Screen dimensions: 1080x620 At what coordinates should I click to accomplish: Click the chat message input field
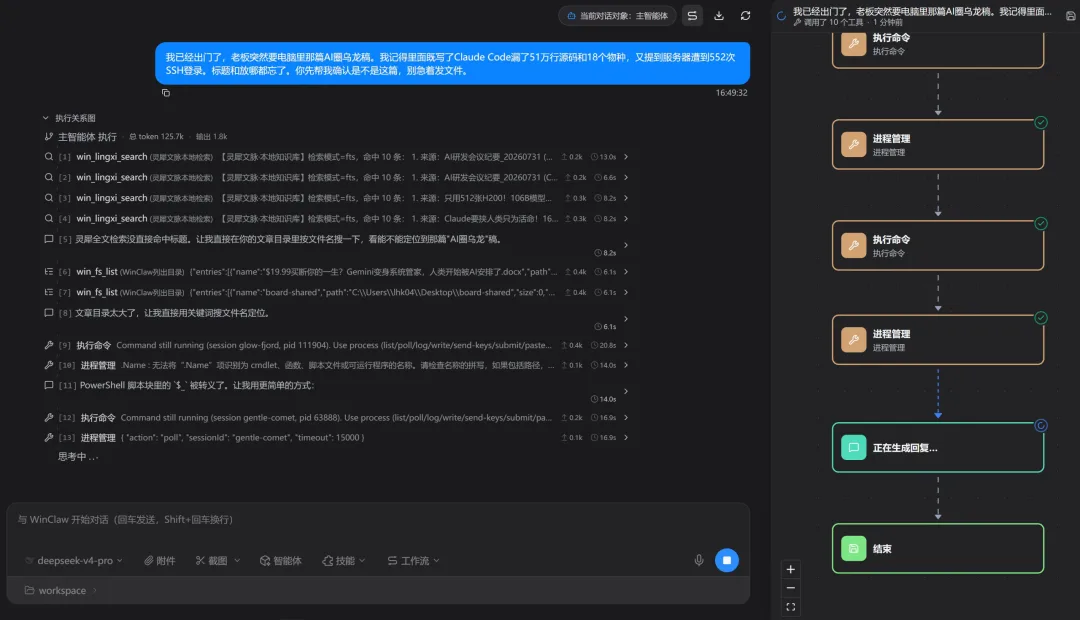pyautogui.click(x=377, y=520)
